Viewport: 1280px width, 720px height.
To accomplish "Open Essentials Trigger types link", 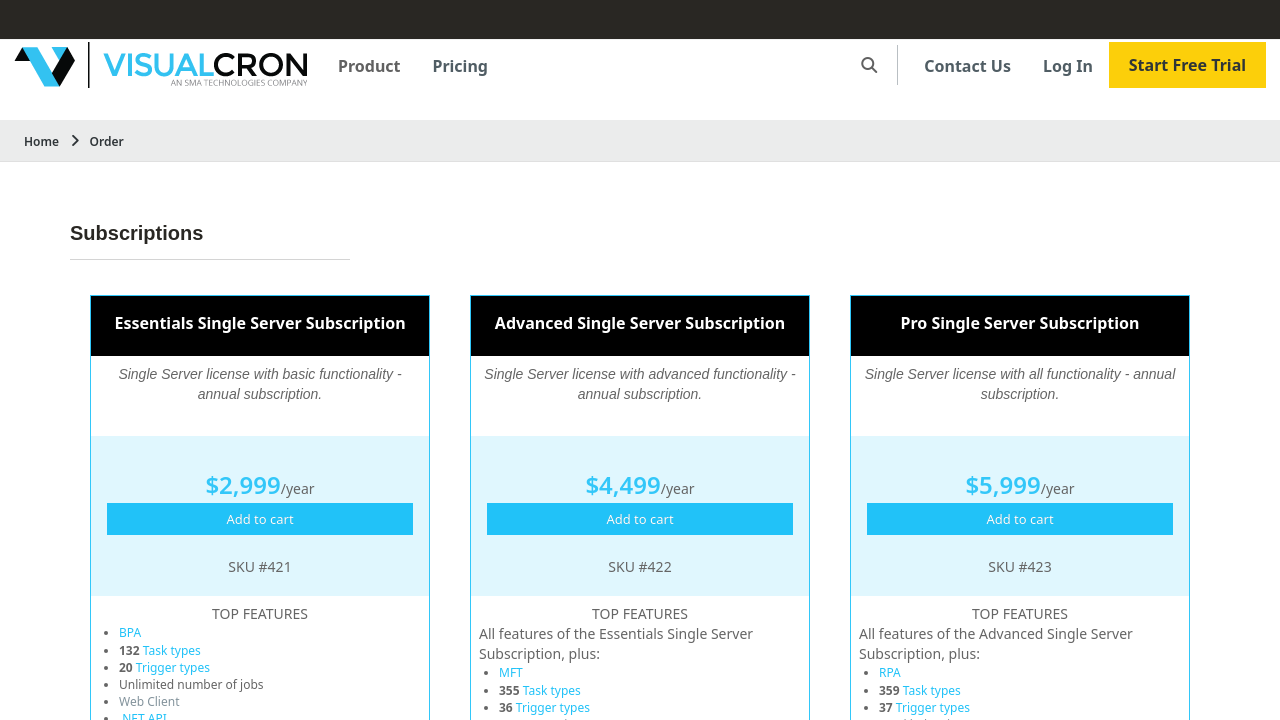I will click(173, 668).
